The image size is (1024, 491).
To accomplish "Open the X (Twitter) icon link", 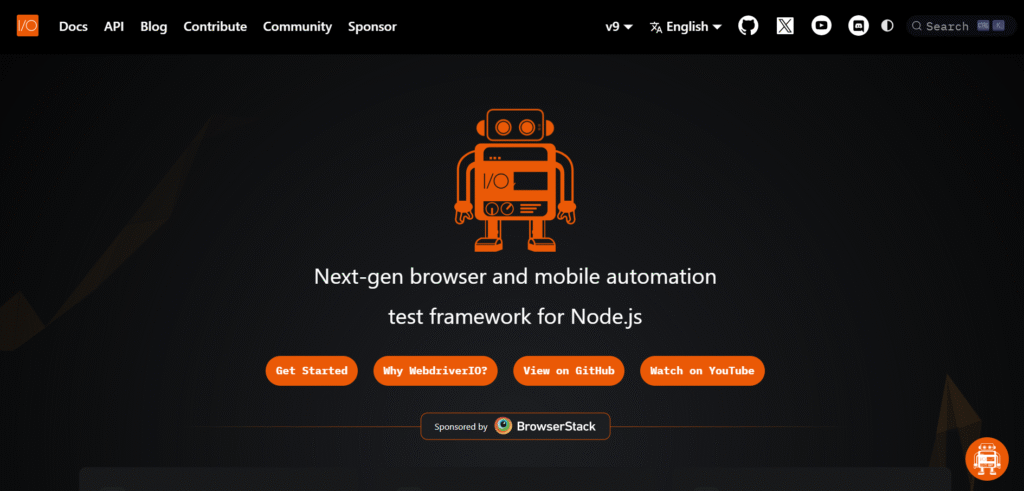I will [785, 26].
